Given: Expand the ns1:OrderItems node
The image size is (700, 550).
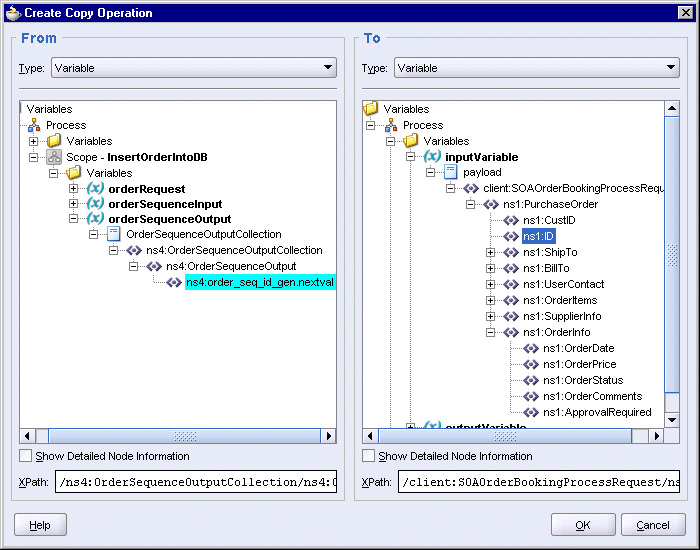Looking at the screenshot, I should (491, 300).
